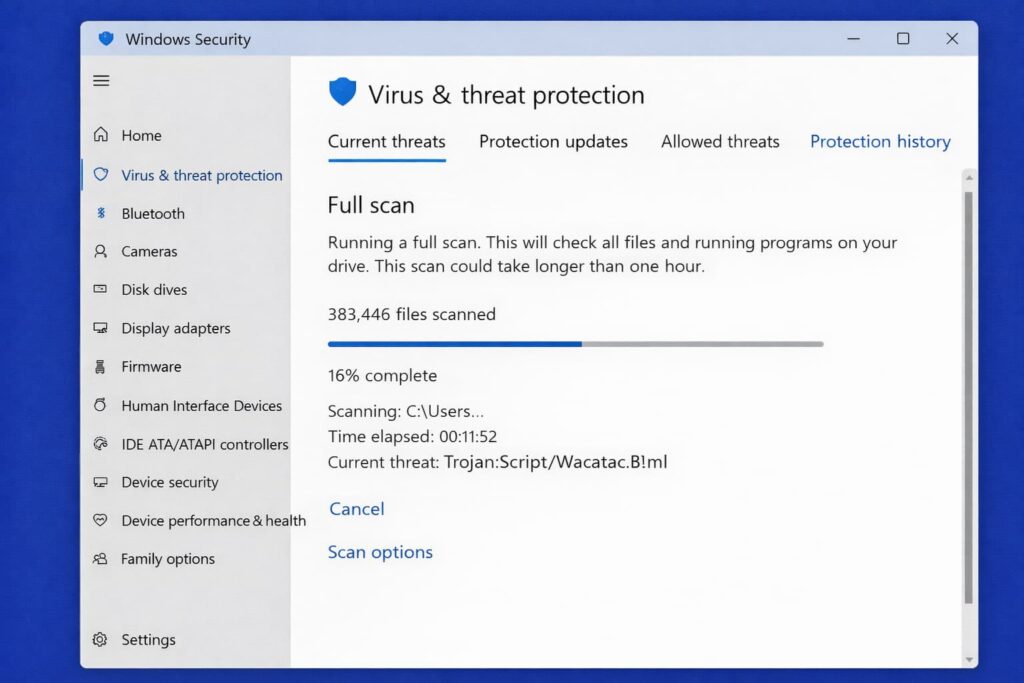The image size is (1024, 683).
Task: Click the Bluetooth icon in sidebar
Action: (x=100, y=213)
